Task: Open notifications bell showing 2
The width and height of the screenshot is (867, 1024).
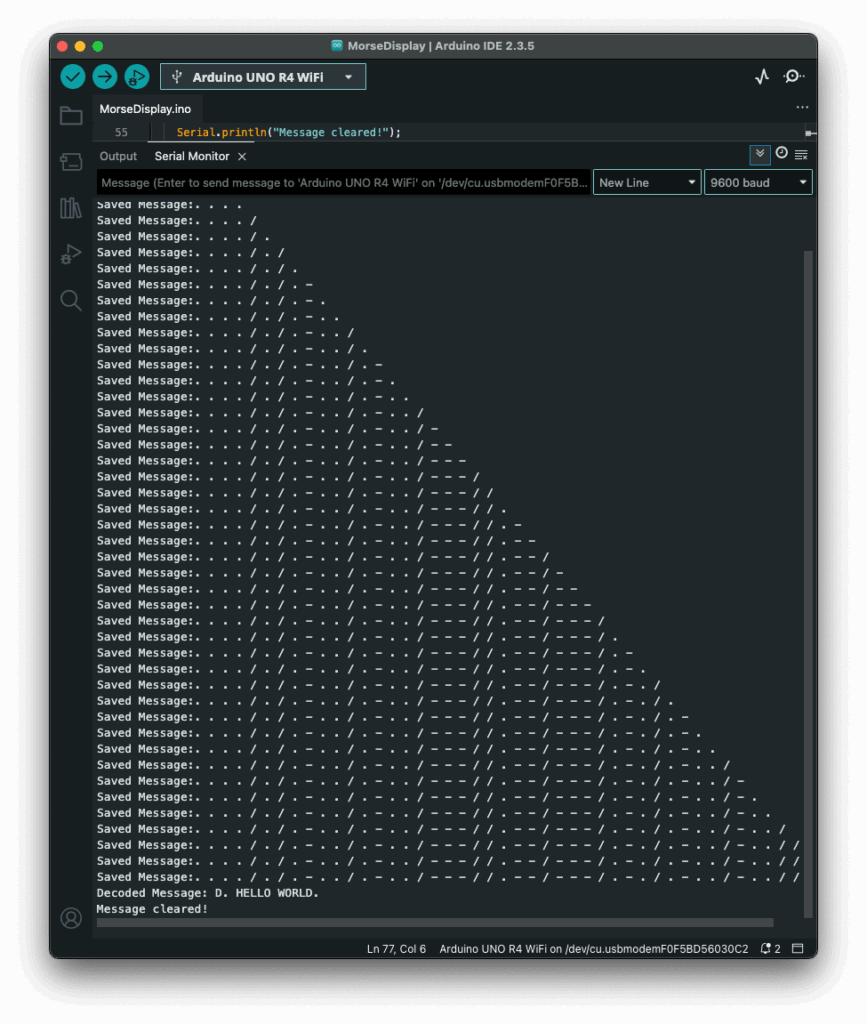Action: pyautogui.click(x=770, y=948)
